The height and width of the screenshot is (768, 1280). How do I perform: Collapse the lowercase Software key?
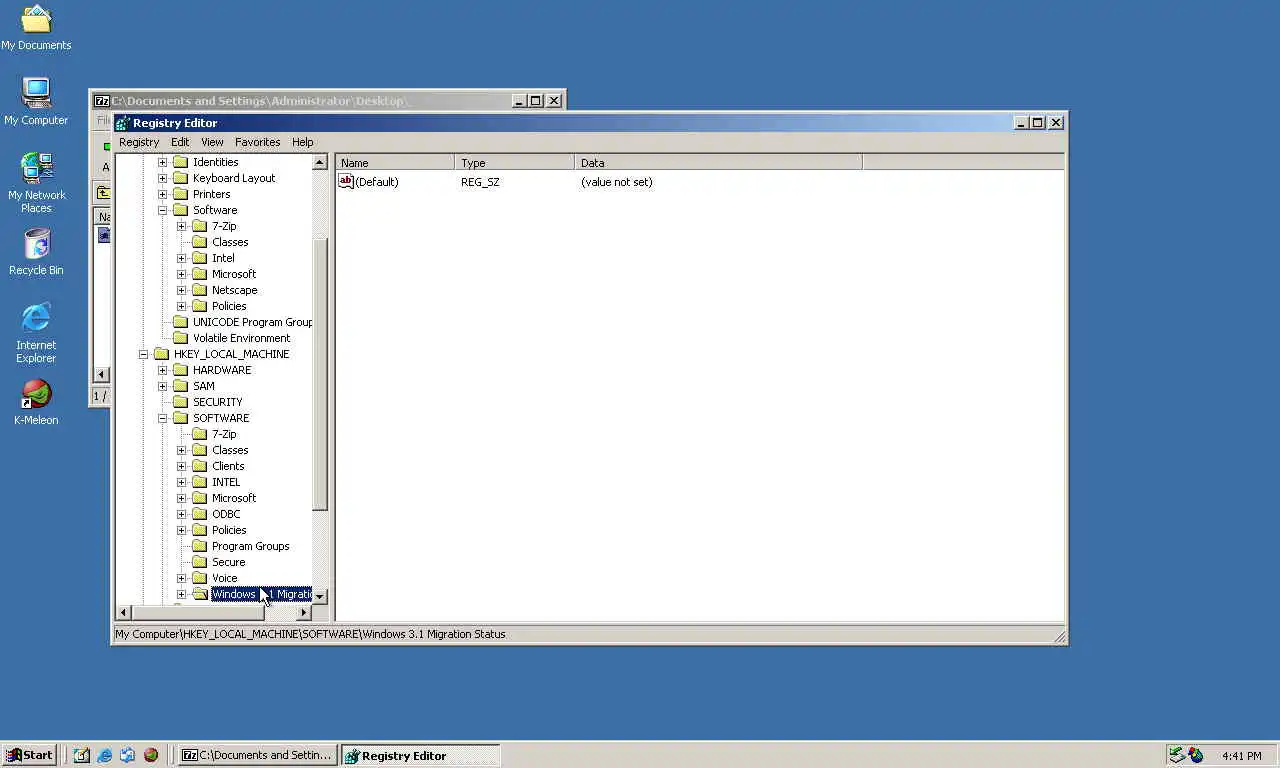(162, 210)
